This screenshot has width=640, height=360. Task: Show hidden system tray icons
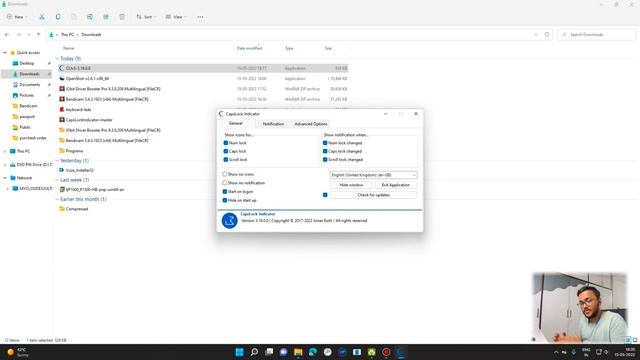click(x=556, y=352)
